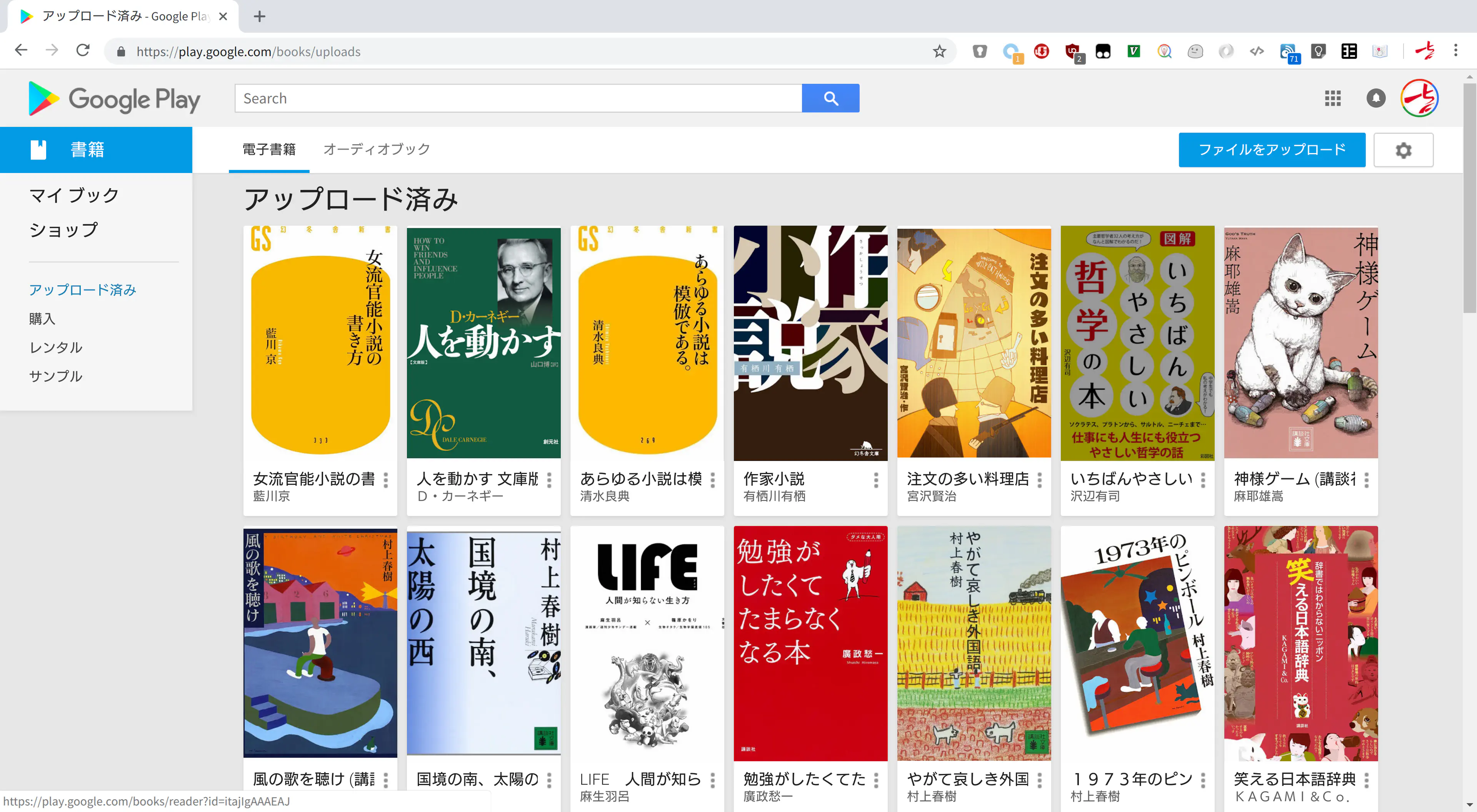The width and height of the screenshot is (1477, 812).
Task: Open the 1Password extension
Action: pos(980,51)
